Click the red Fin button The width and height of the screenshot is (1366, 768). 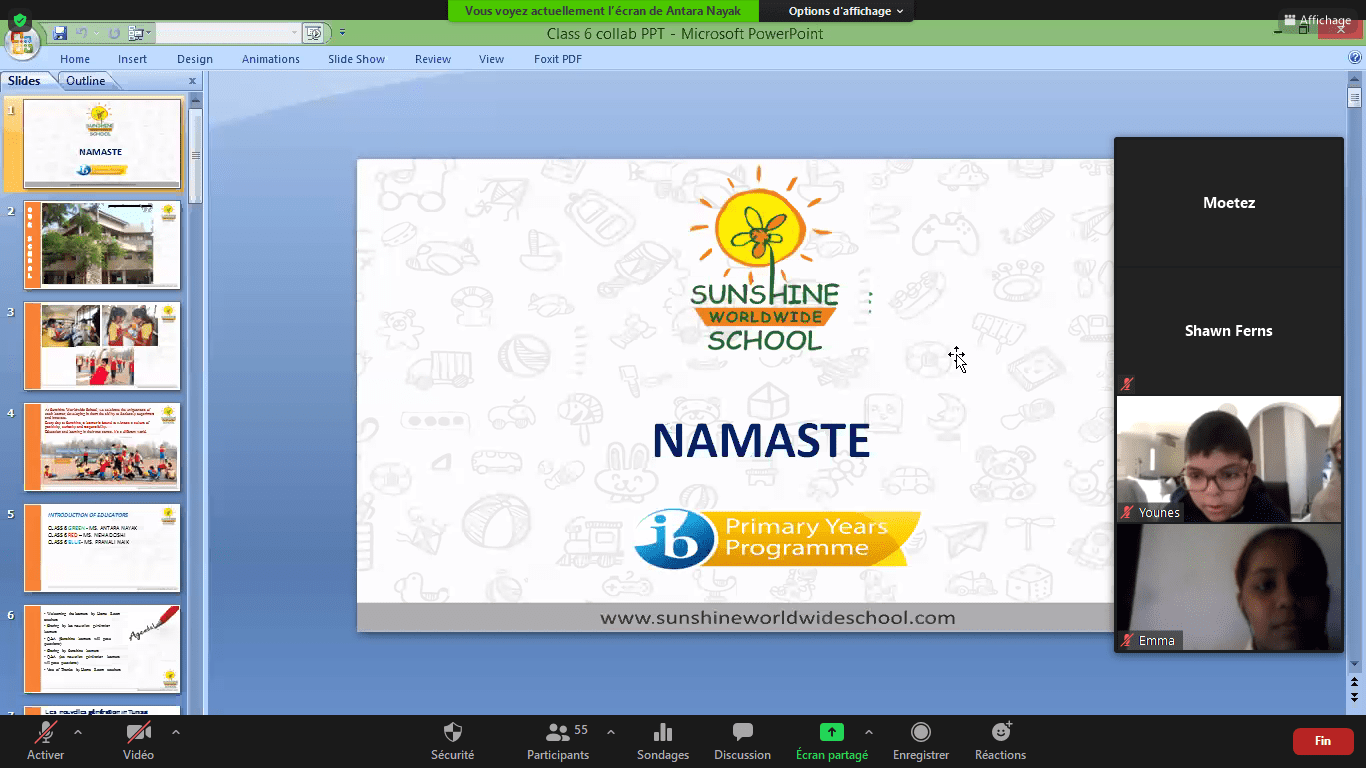coord(1322,741)
